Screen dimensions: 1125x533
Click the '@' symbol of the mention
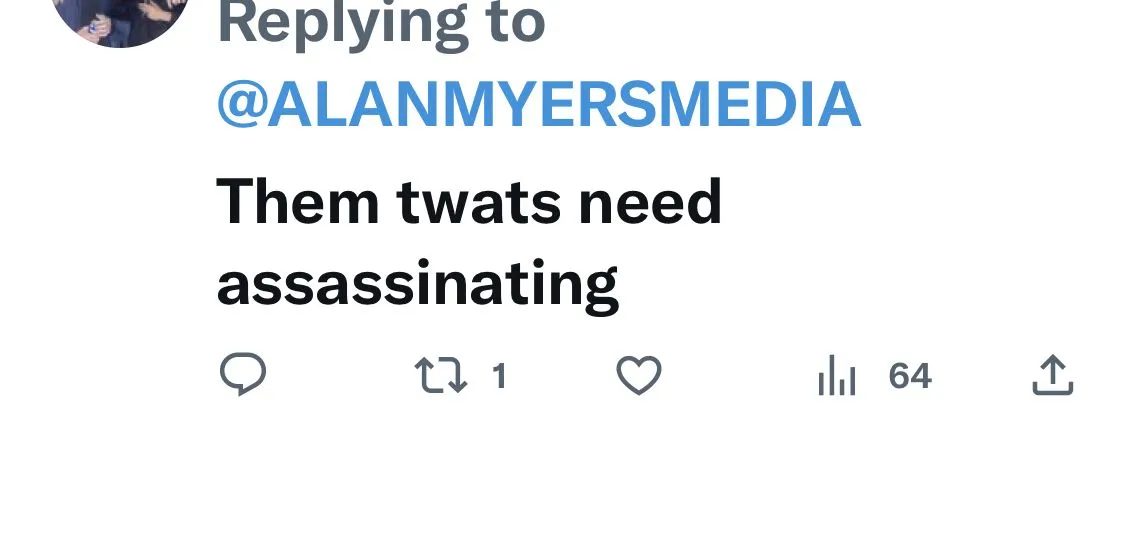click(242, 105)
